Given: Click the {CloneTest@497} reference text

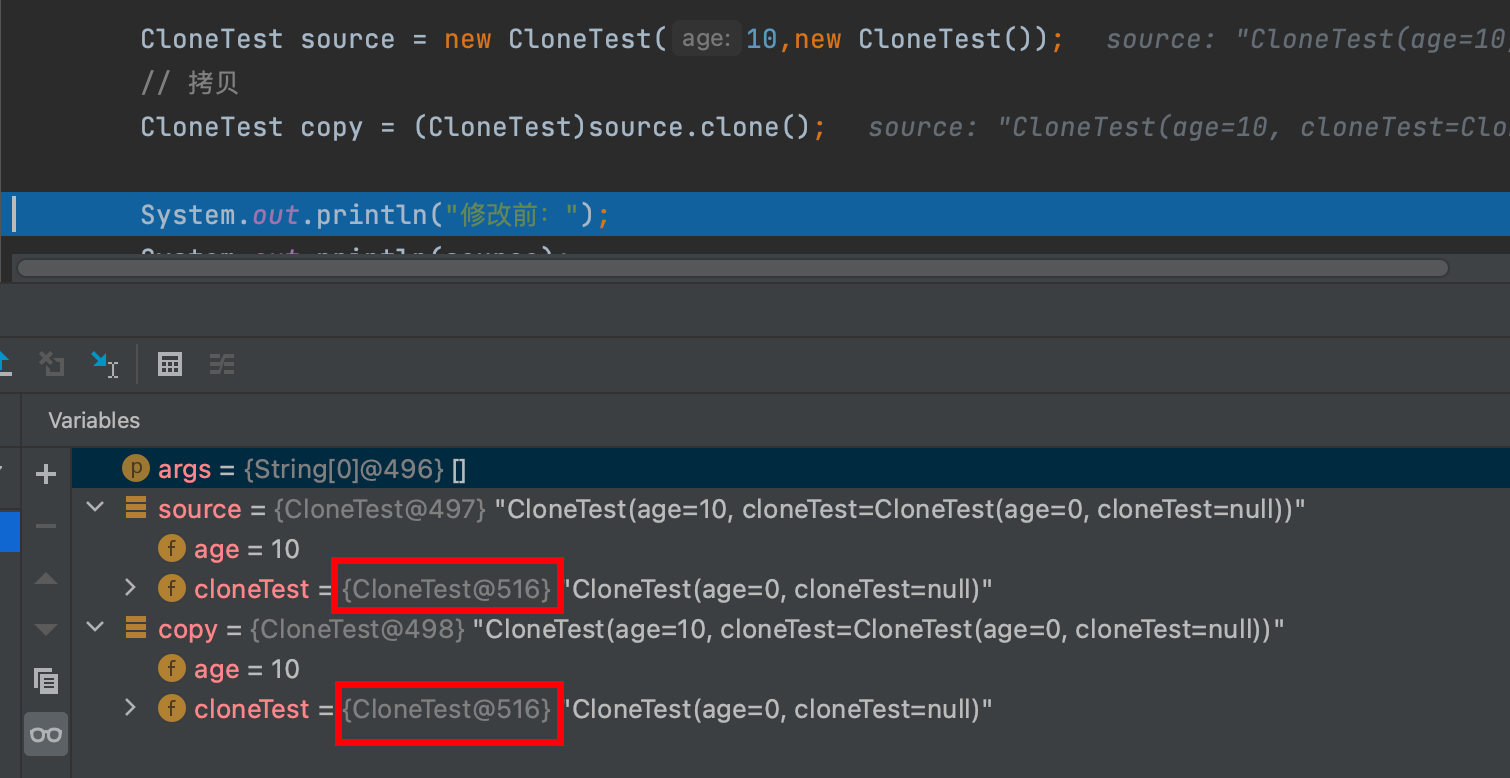Looking at the screenshot, I should [x=380, y=509].
